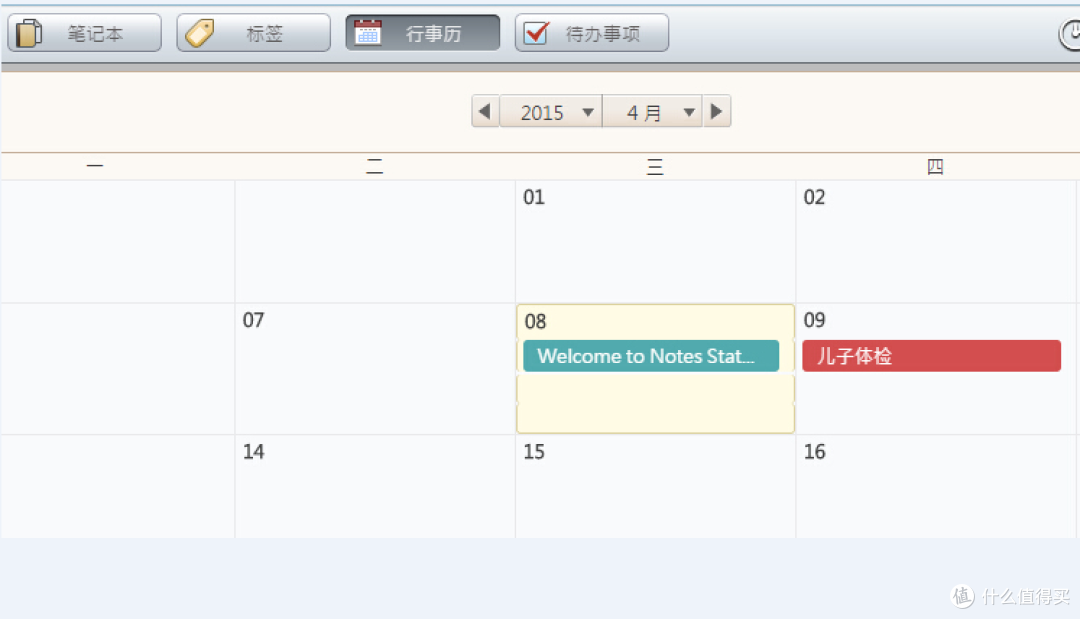Select the 行事历 calendar tab
The width and height of the screenshot is (1080, 619).
click(423, 33)
